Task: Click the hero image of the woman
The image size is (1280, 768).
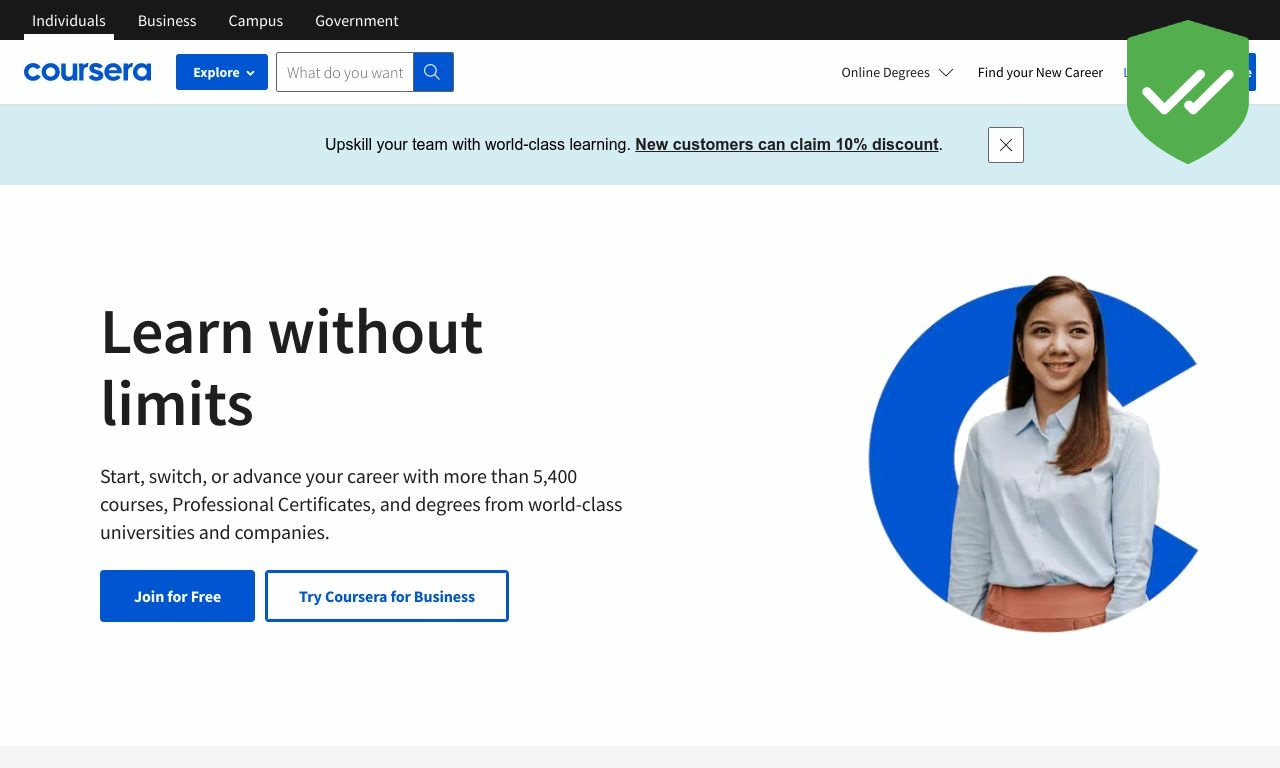Action: (x=1033, y=454)
